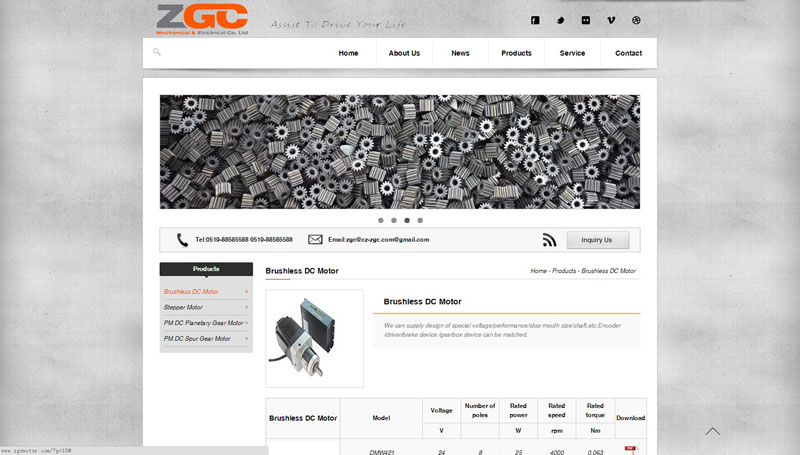This screenshot has height=455, width=800.
Task: Expand PM DC Spur Gear Motor arrow
Action: pyautogui.click(x=247, y=339)
